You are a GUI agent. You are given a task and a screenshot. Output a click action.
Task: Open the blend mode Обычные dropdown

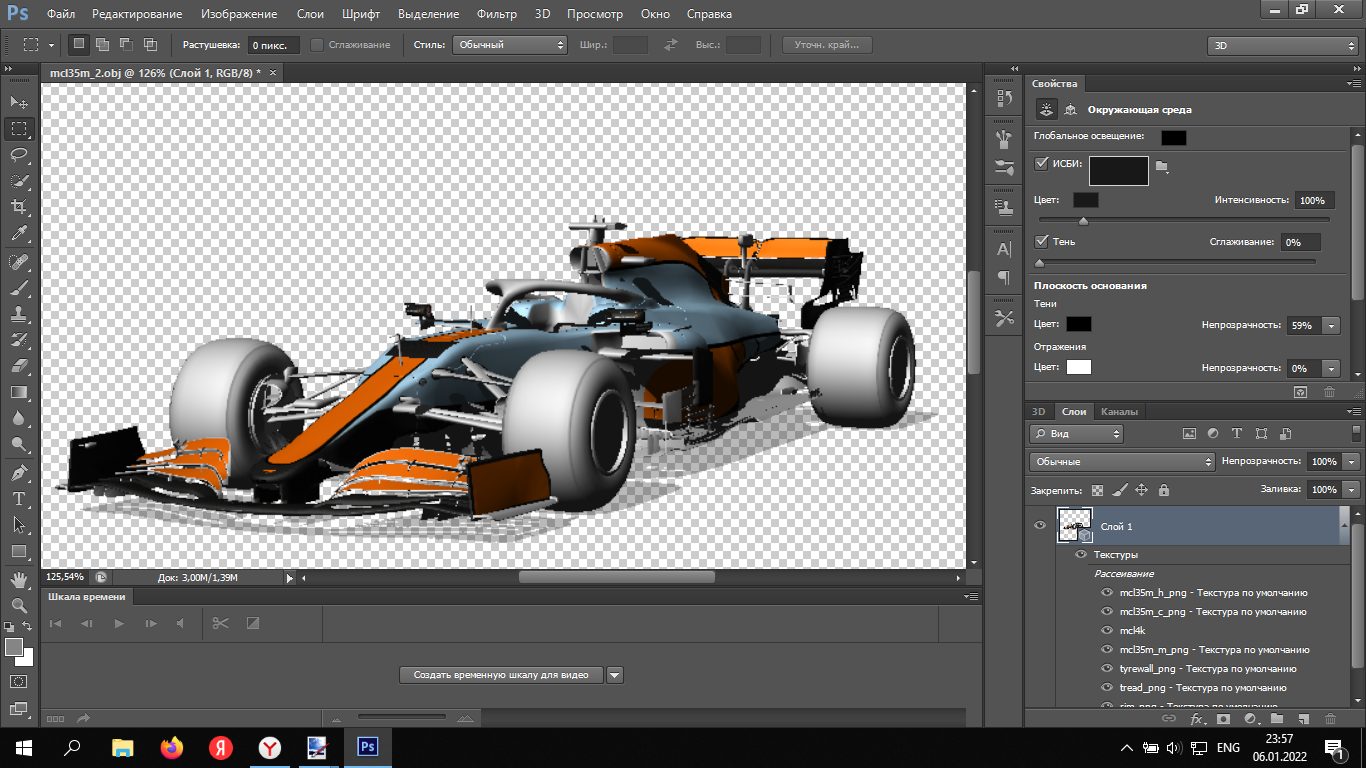[1122, 462]
